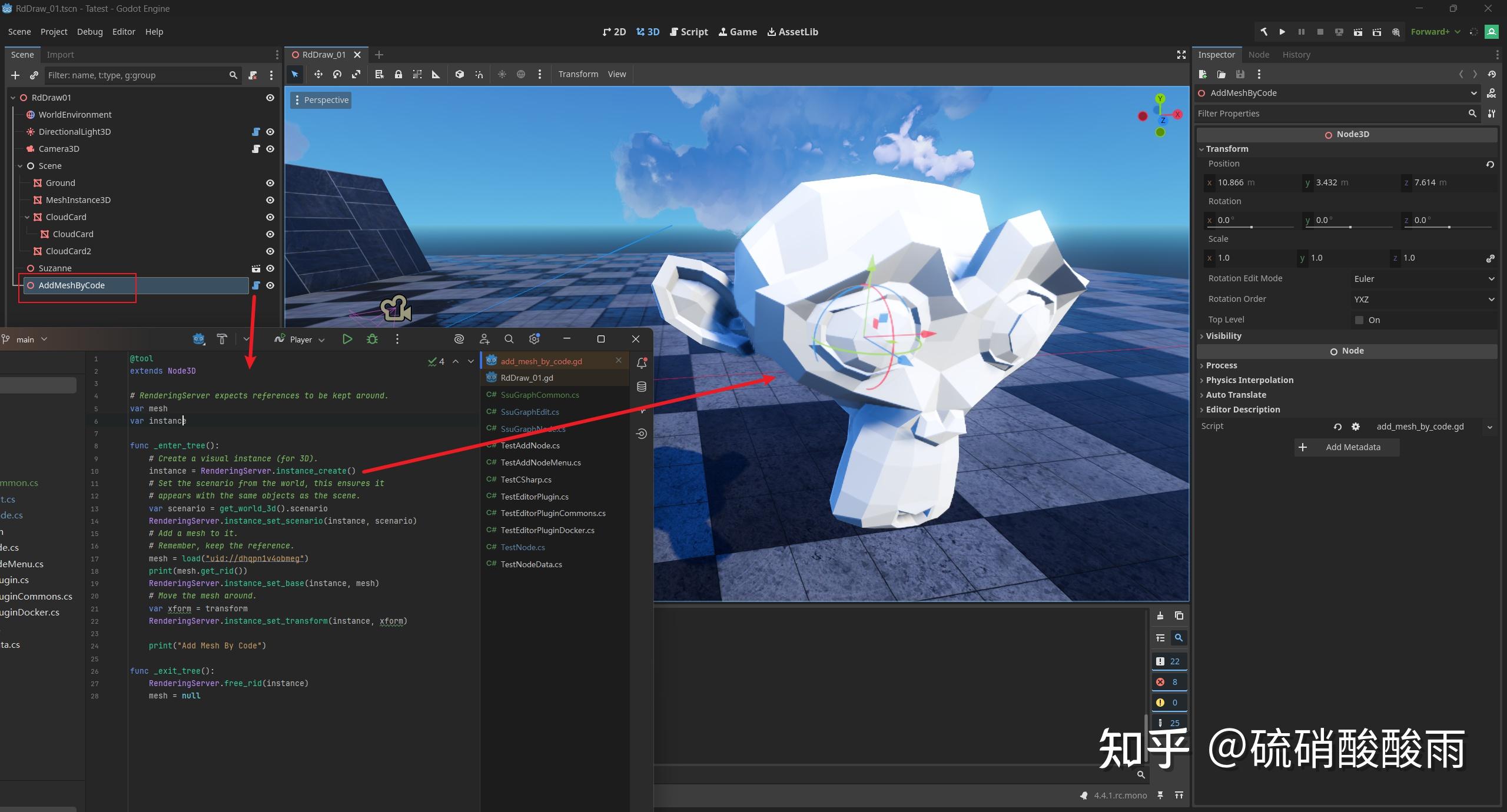Switch to the Node tab in the Inspector
Viewport: 1507px width, 812px height.
[x=1259, y=54]
